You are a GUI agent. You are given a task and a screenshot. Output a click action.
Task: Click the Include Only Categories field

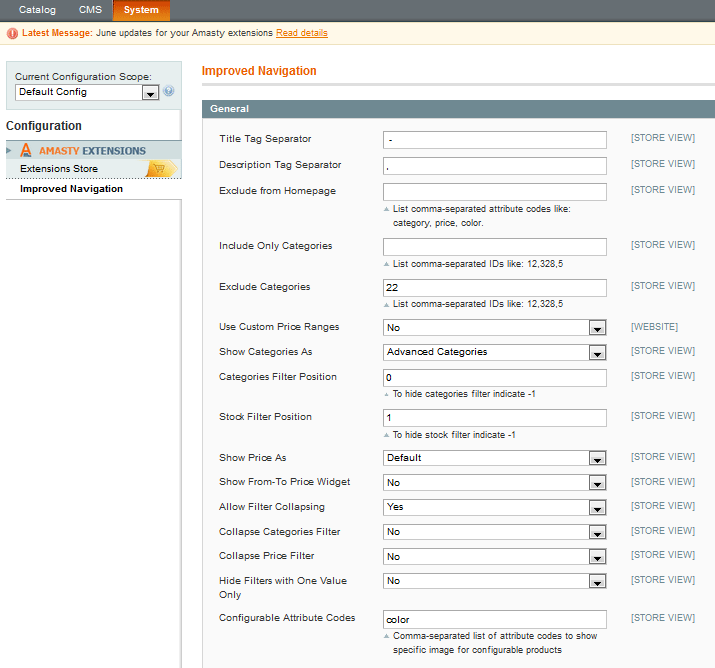(x=495, y=247)
